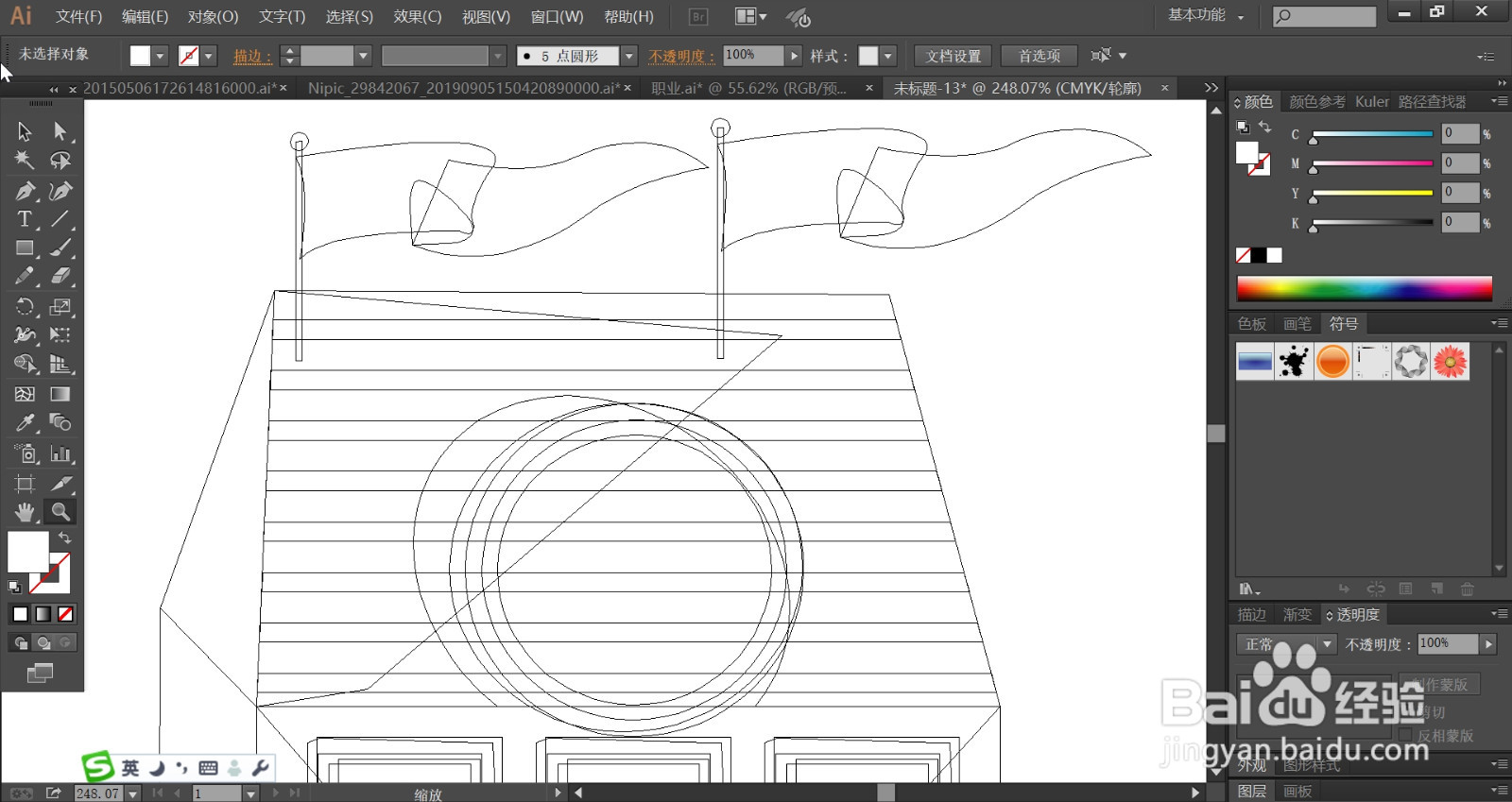Click the magenta M slider

[1372, 163]
